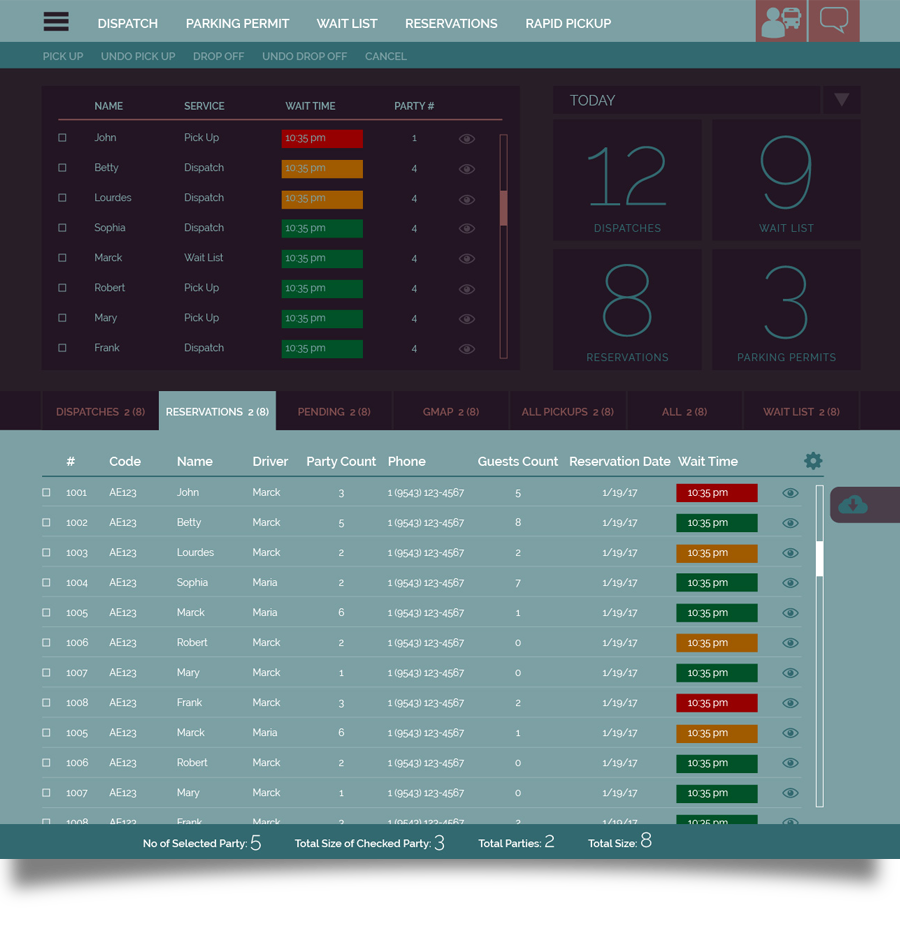Open the TODAY date selector field

point(686,100)
